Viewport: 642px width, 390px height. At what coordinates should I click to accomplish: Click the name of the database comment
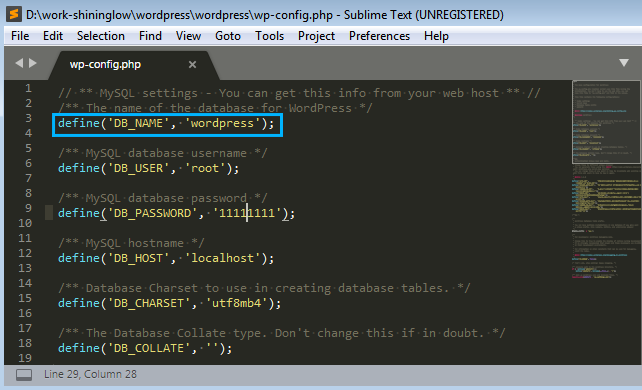click(x=215, y=108)
